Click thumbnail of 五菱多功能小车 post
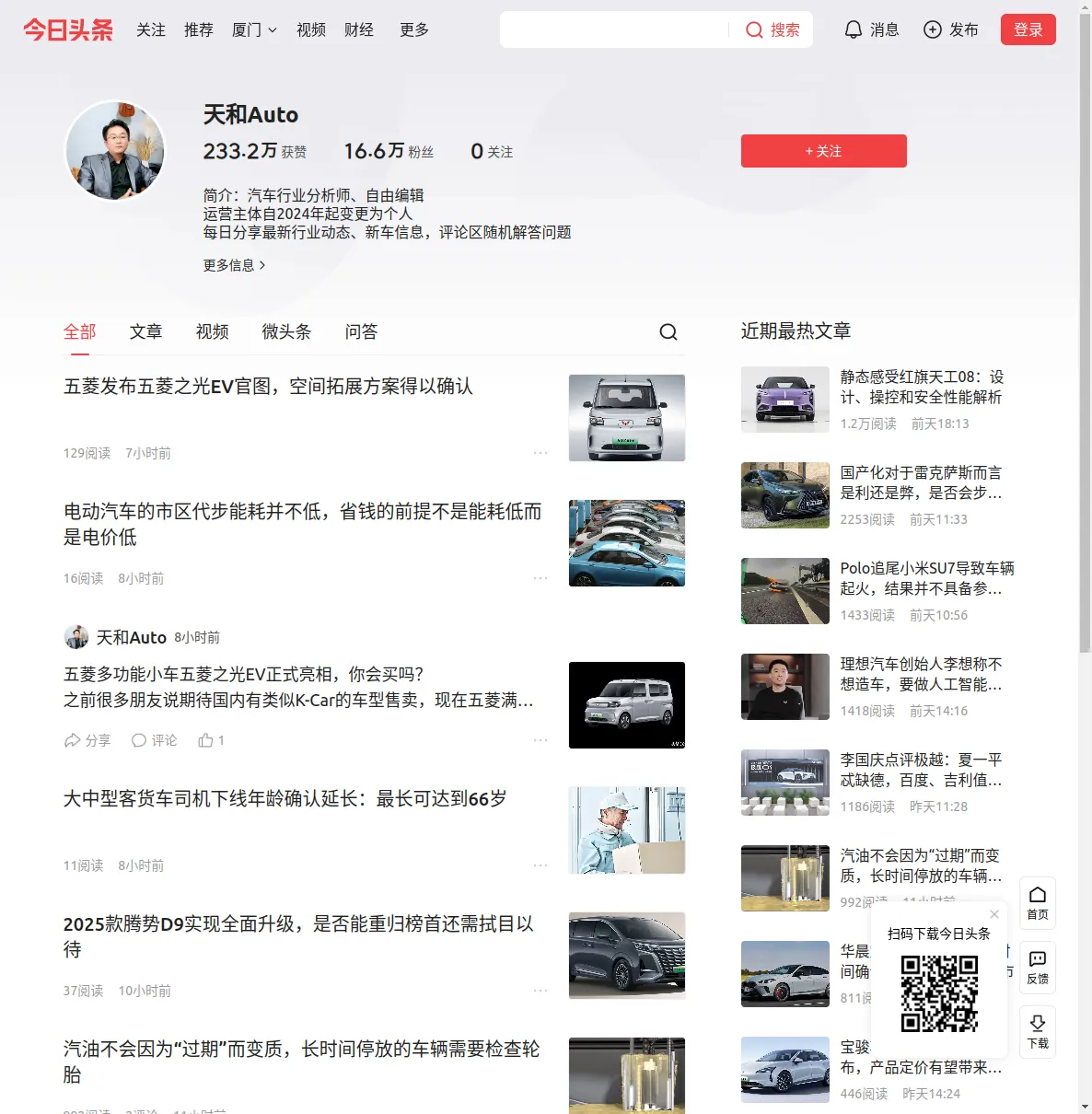The image size is (1092, 1114). click(627, 705)
